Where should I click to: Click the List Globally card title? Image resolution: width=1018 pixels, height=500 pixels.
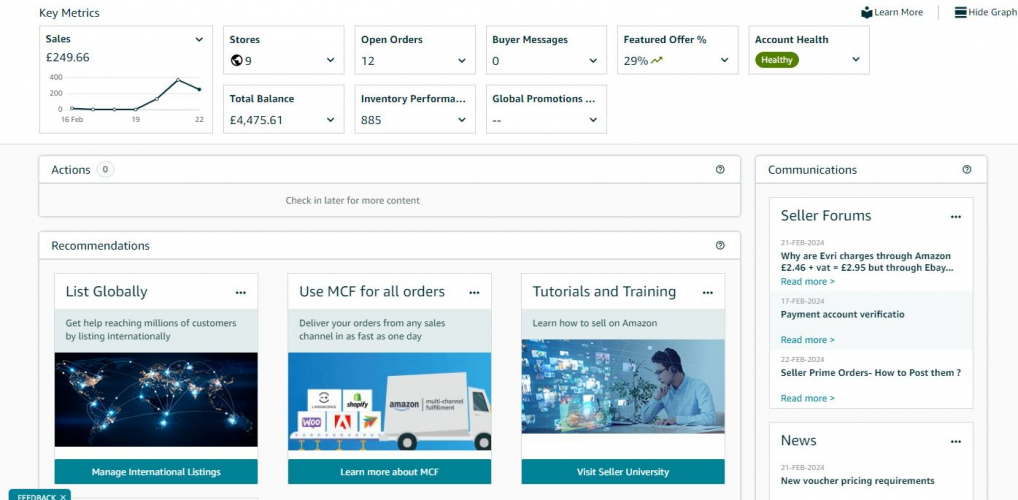click(106, 292)
